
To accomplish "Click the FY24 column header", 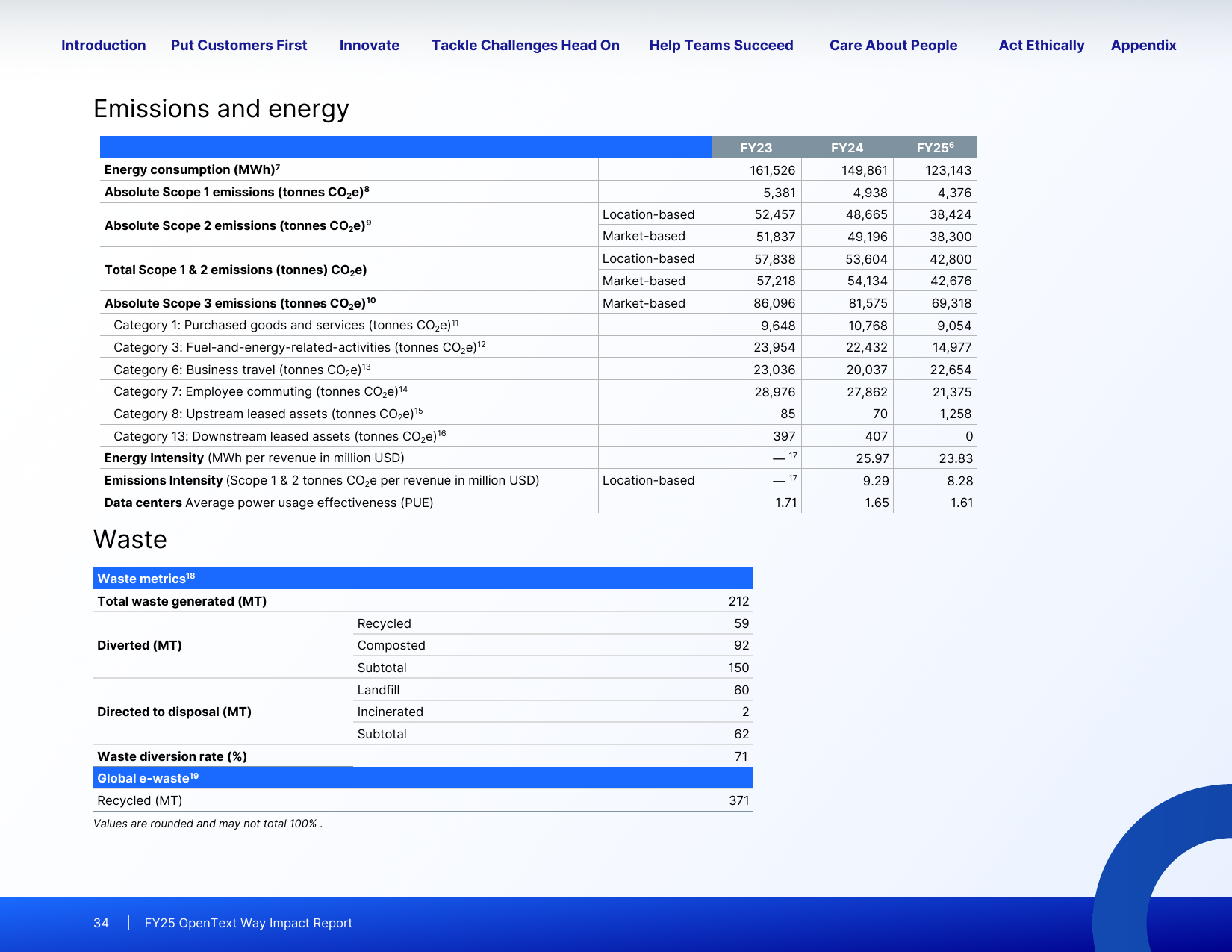I will coord(847,148).
